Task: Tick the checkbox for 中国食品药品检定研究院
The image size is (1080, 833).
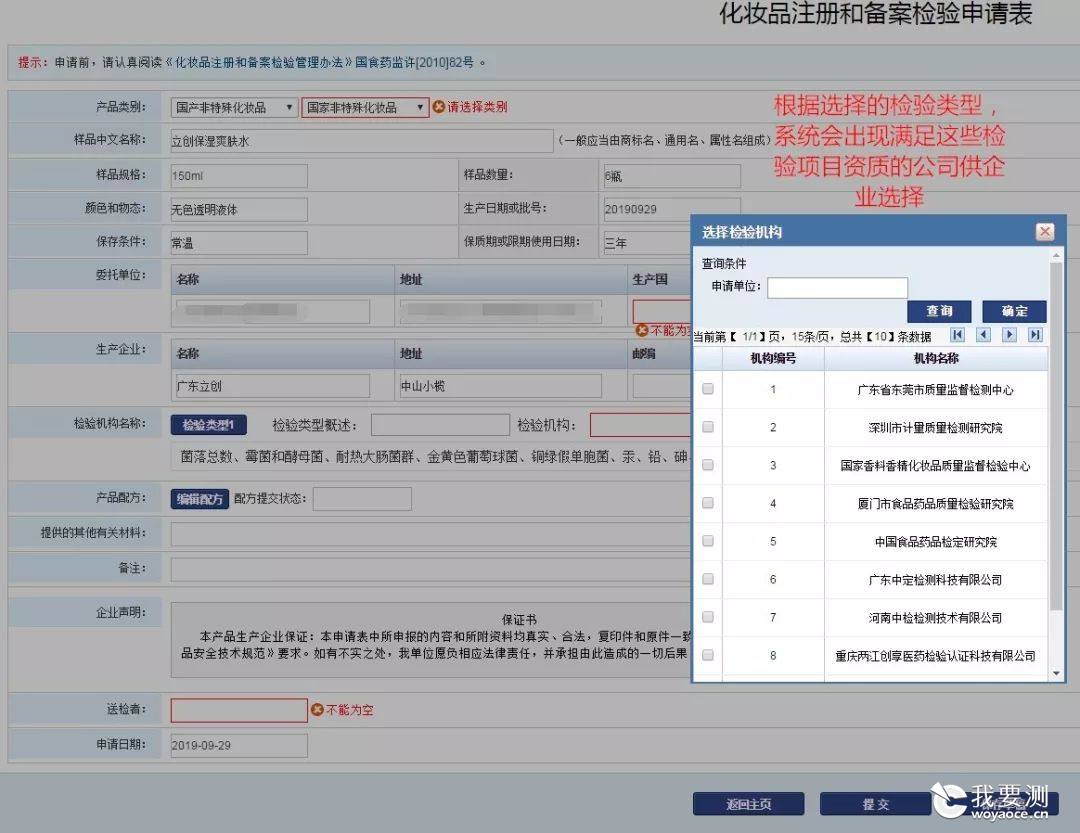Action: point(707,541)
